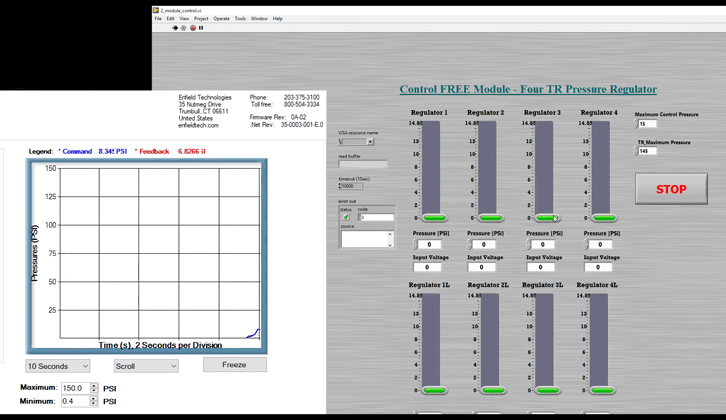Screen dimensions: 726x420
Task: Click the Feedback legend label
Action: pyautogui.click(x=152, y=151)
